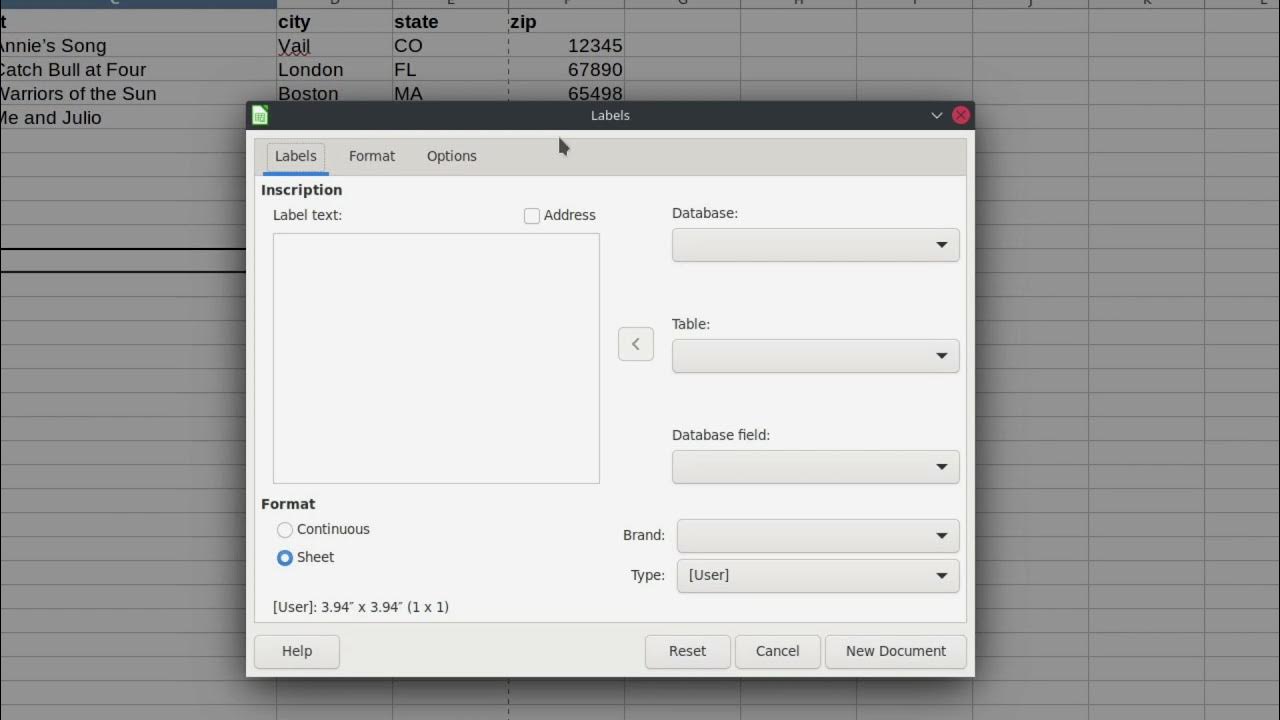Click inside the Label text box

point(436,358)
